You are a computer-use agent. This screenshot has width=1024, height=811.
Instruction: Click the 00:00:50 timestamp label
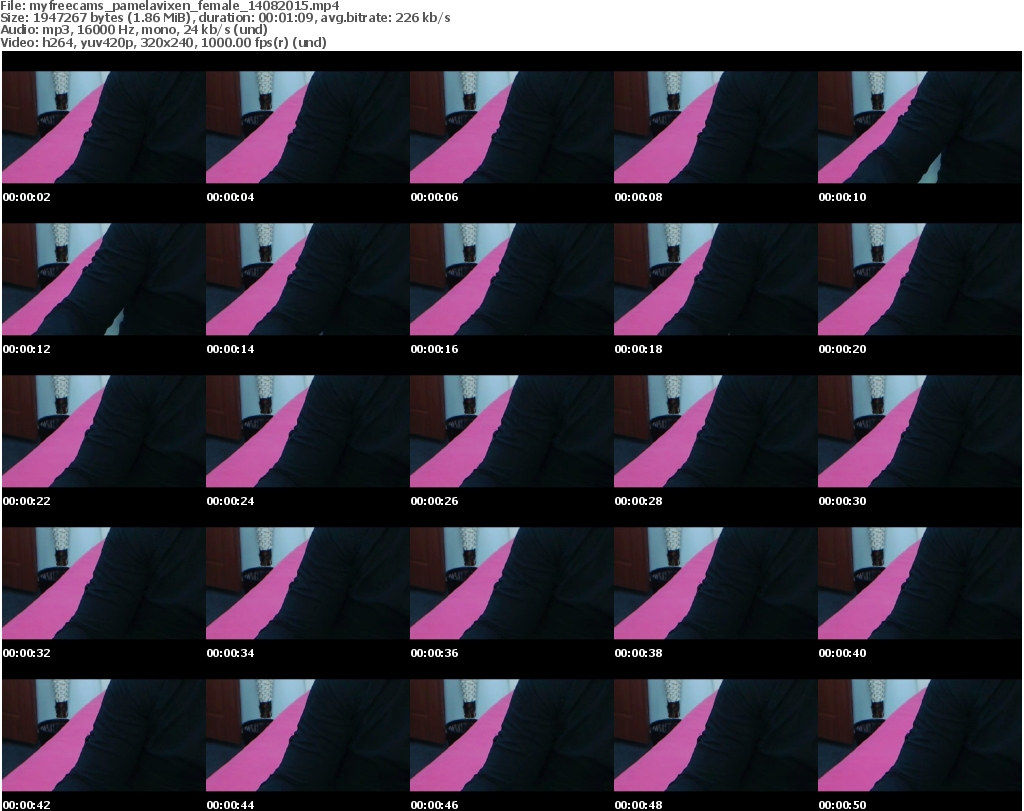[842, 805]
